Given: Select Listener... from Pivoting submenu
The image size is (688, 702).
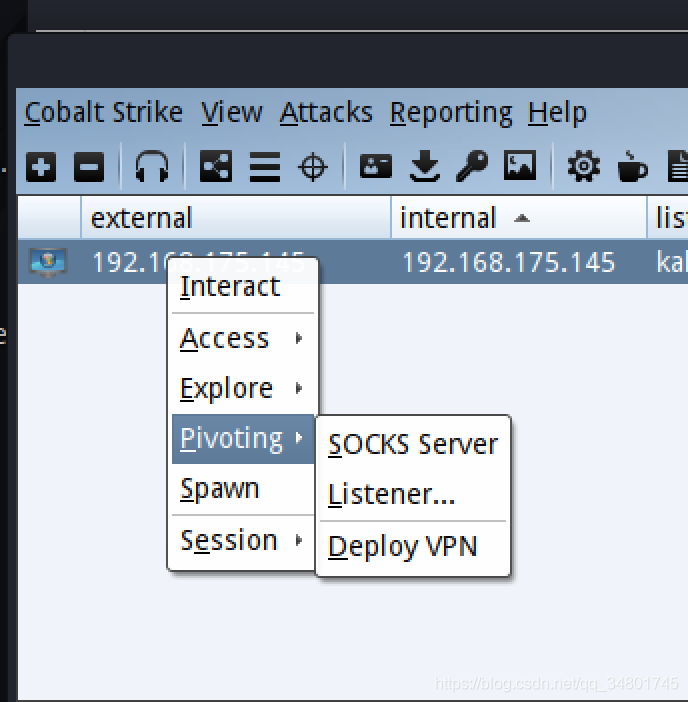Looking at the screenshot, I should 413,495.
